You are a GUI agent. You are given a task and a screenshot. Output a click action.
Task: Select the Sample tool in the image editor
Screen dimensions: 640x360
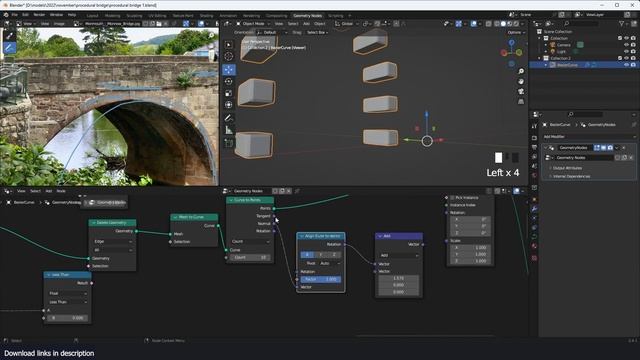tap(9, 36)
